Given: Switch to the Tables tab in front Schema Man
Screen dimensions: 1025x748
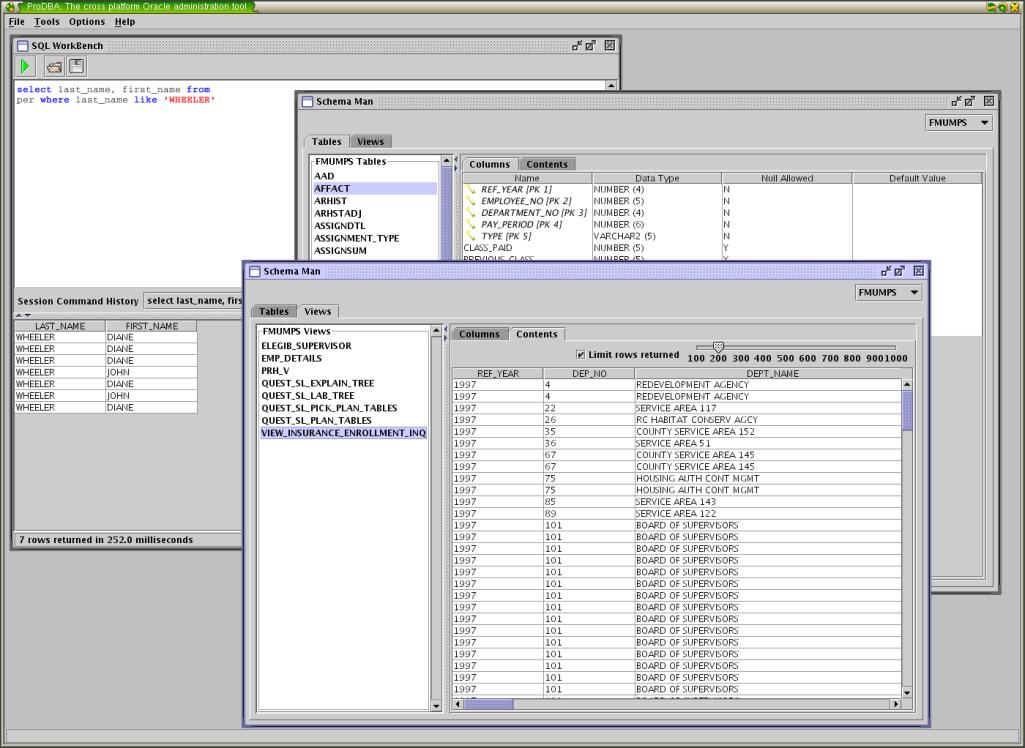Looking at the screenshot, I should click(x=273, y=312).
